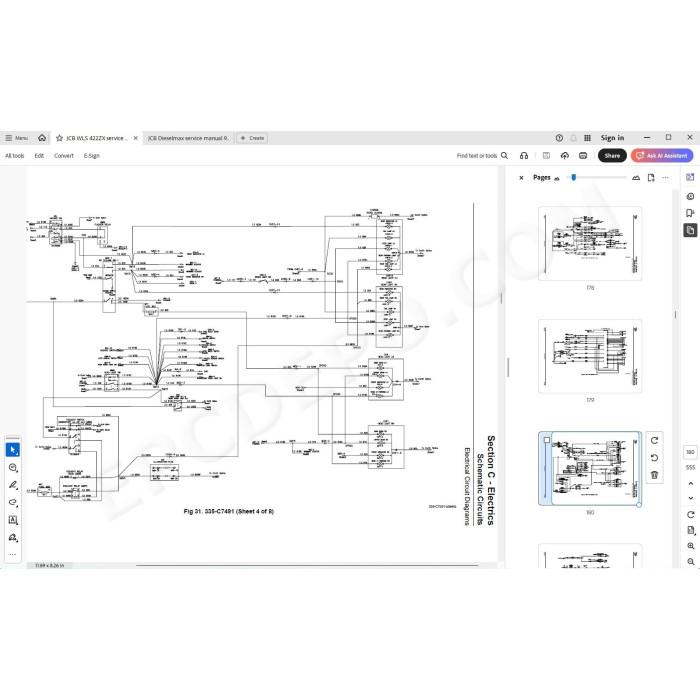Close the JCB WLS 422ZX tab
The image size is (700, 700).
[136, 138]
